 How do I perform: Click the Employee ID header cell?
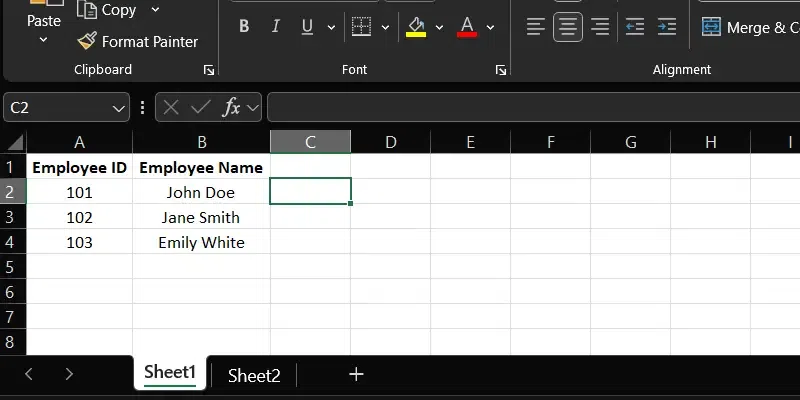click(x=80, y=167)
